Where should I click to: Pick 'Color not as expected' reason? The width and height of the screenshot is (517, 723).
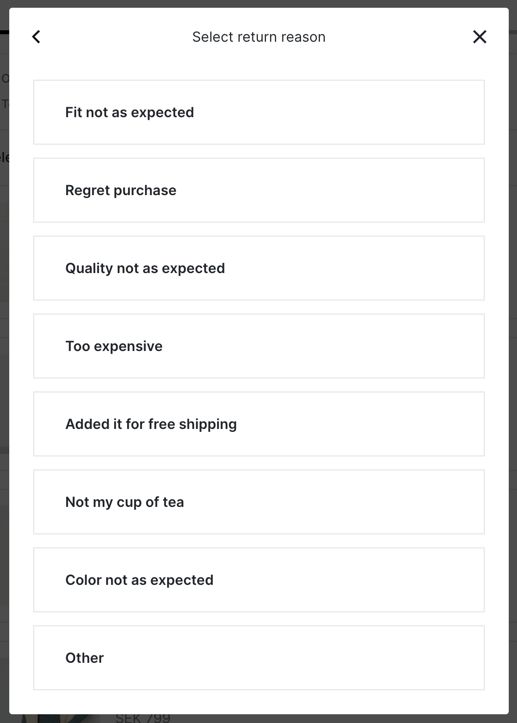tap(259, 580)
